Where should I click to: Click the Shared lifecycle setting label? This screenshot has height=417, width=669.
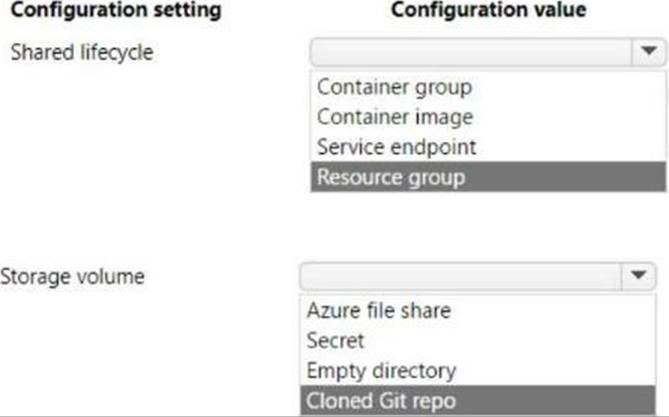point(82,53)
